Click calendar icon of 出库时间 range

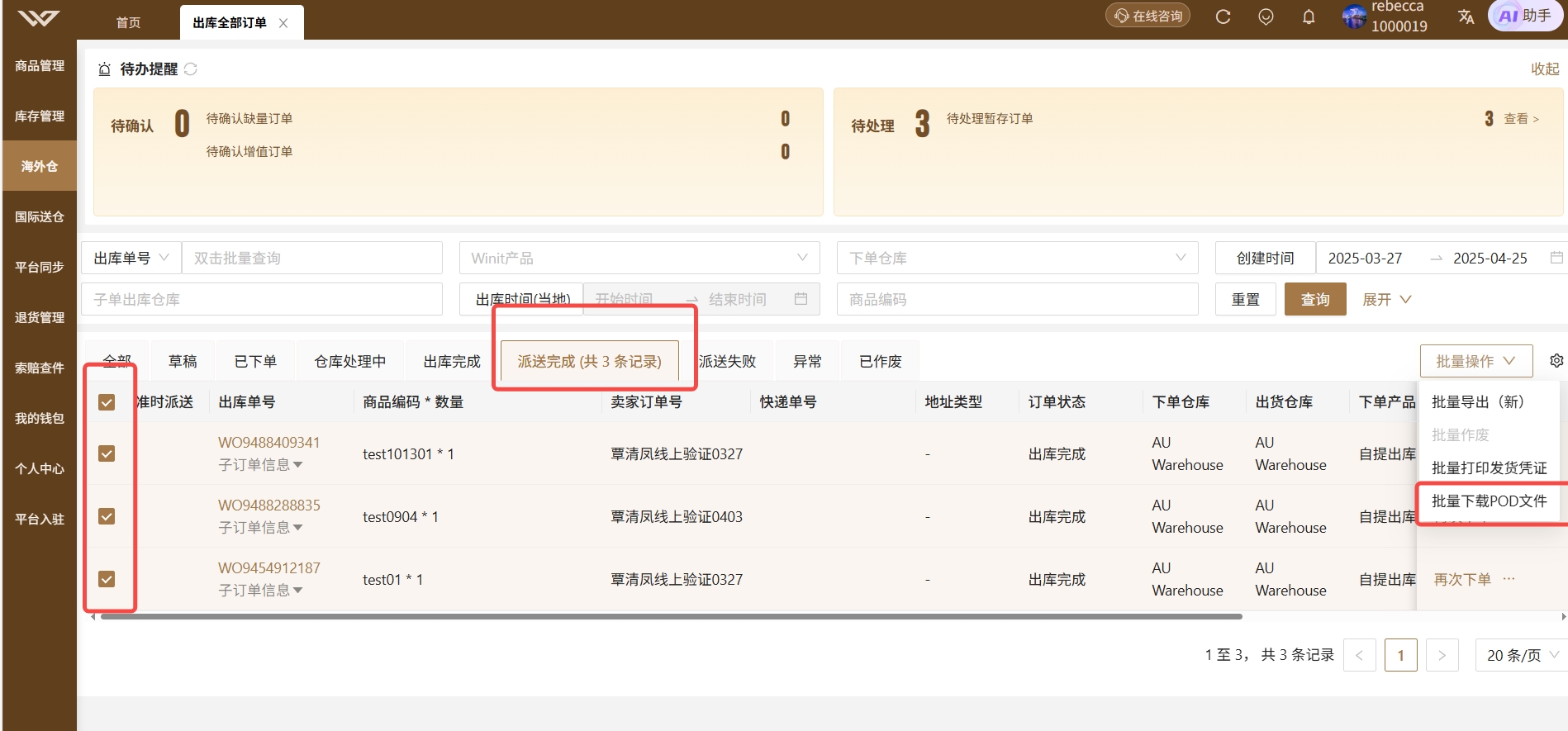tap(801, 299)
